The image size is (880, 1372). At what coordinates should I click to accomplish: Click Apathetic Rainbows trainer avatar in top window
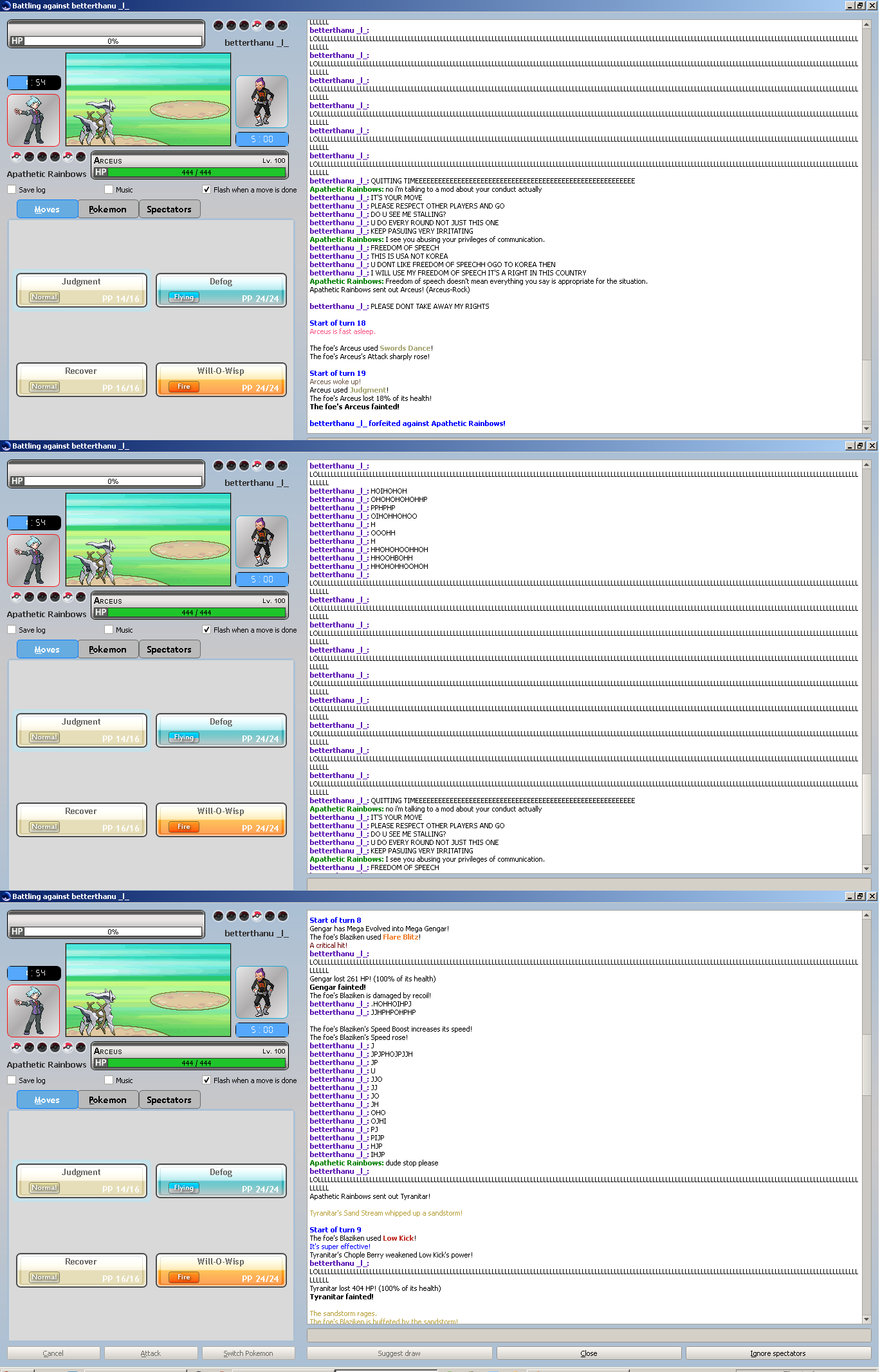[x=33, y=120]
